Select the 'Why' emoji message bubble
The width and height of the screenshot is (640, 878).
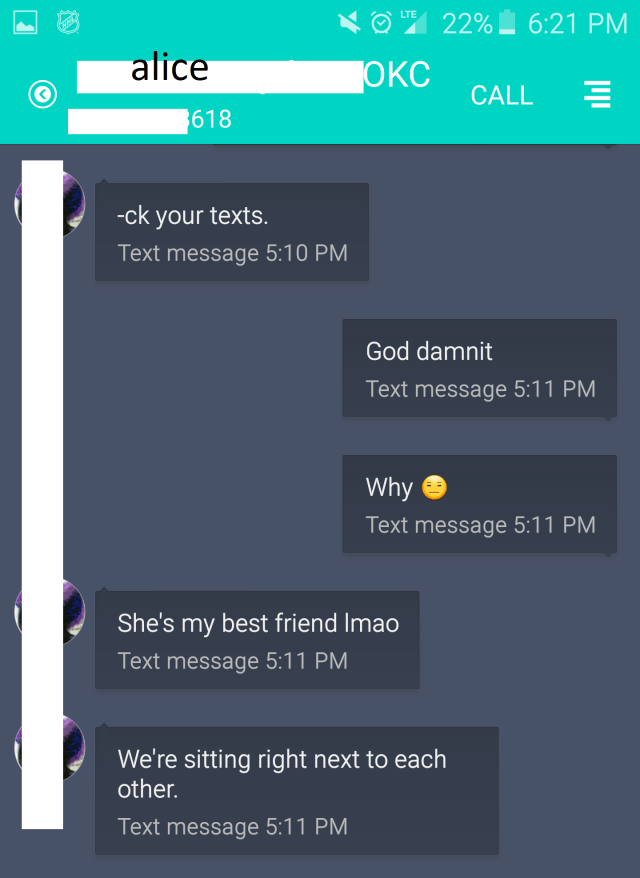[479, 504]
